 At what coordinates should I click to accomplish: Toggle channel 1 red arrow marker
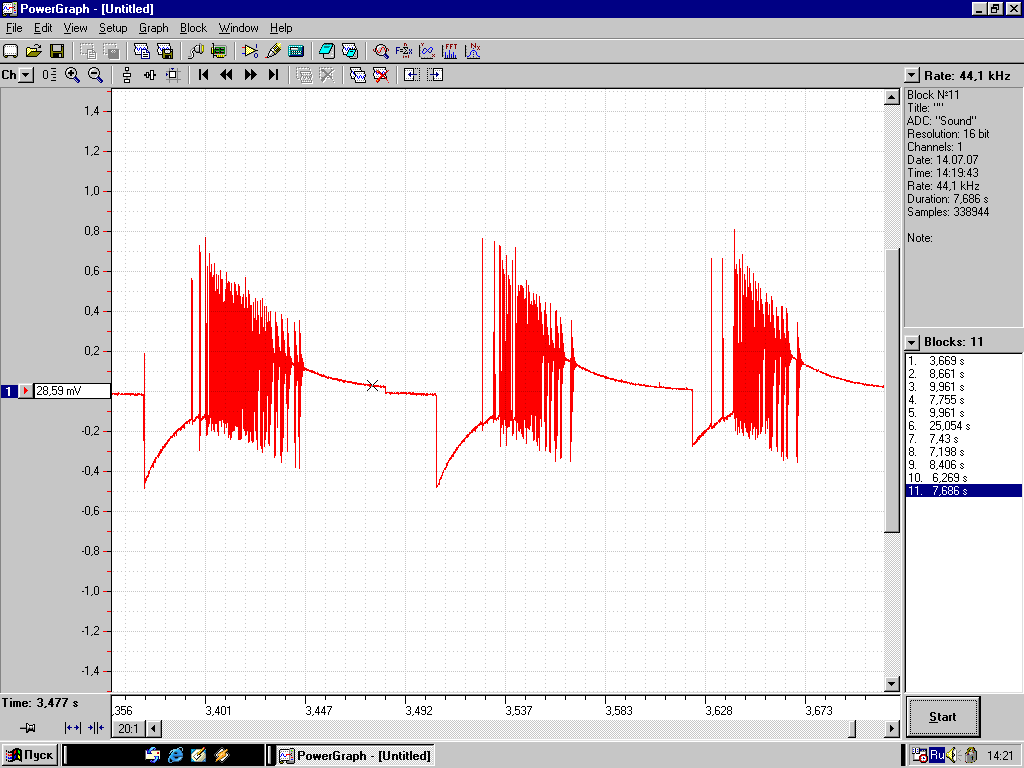tap(25, 391)
